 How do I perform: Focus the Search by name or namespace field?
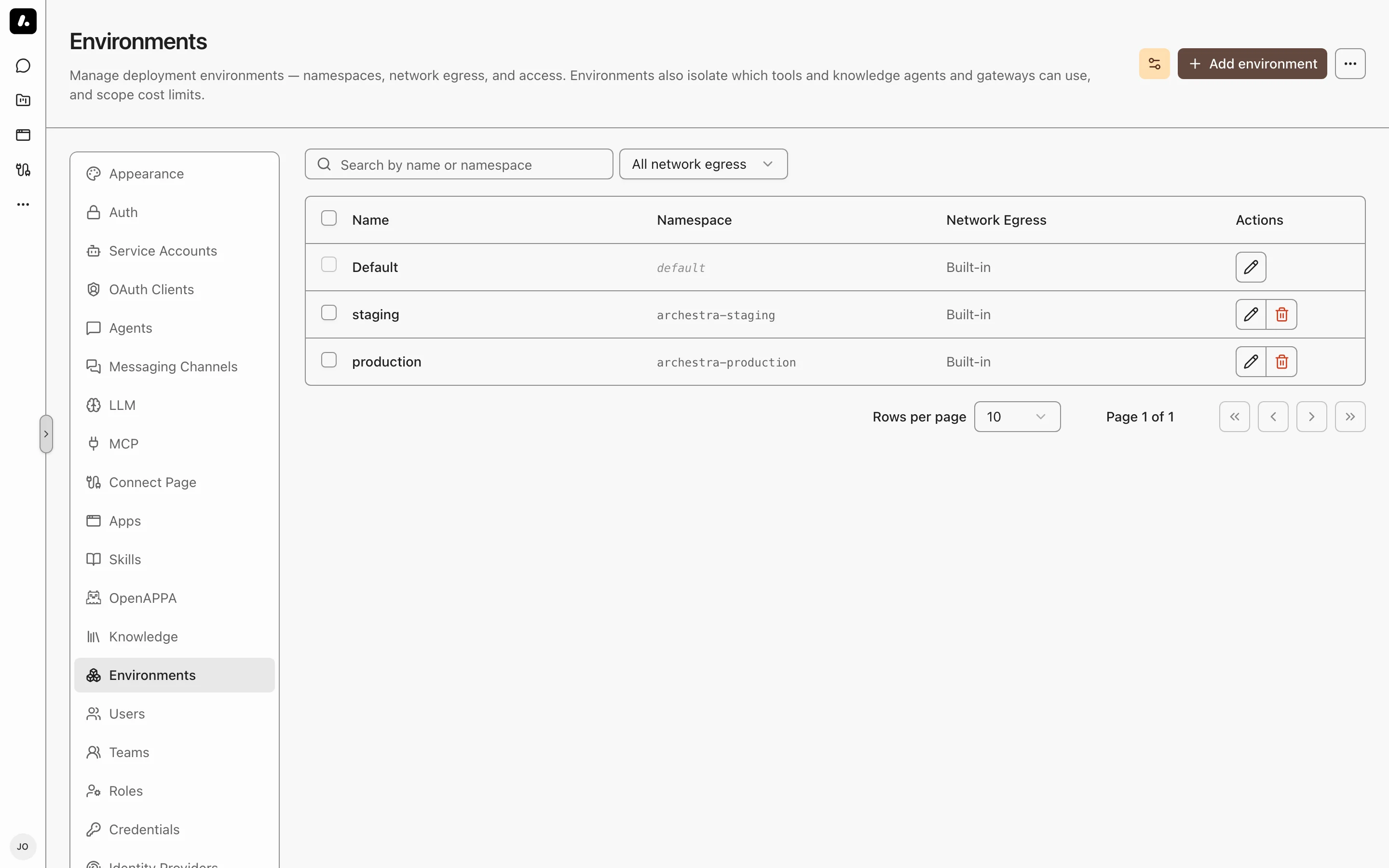coord(459,164)
